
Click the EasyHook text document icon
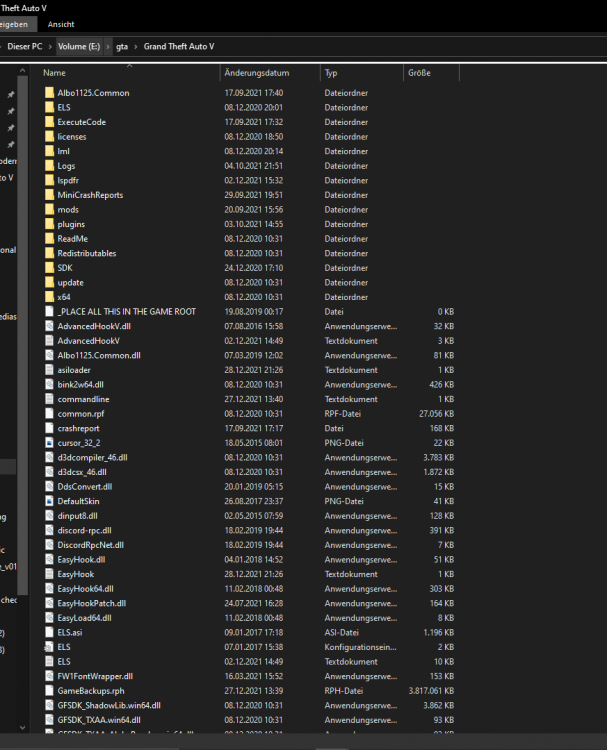(x=49, y=574)
